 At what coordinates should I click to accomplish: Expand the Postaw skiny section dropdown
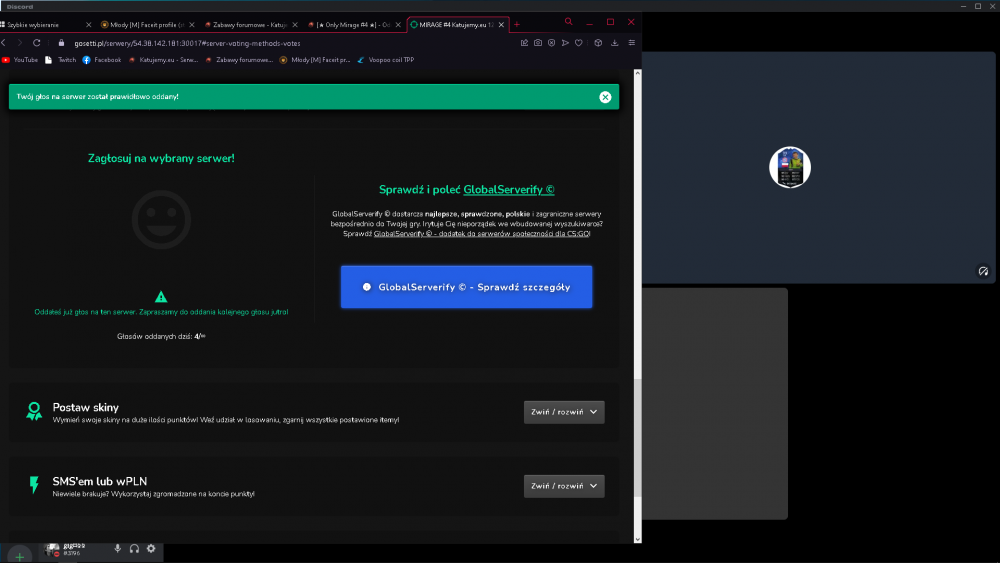click(x=564, y=412)
